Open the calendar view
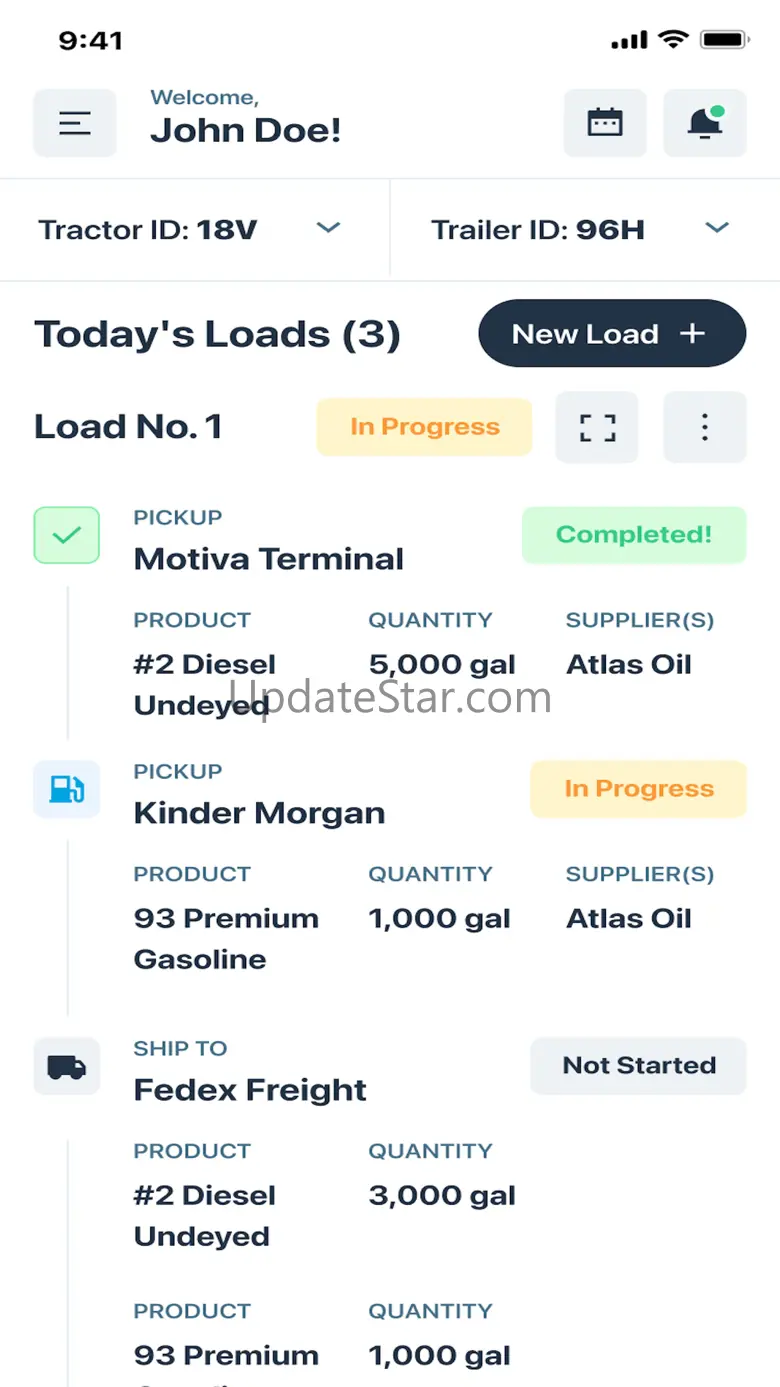Image resolution: width=780 pixels, height=1387 pixels. [604, 123]
